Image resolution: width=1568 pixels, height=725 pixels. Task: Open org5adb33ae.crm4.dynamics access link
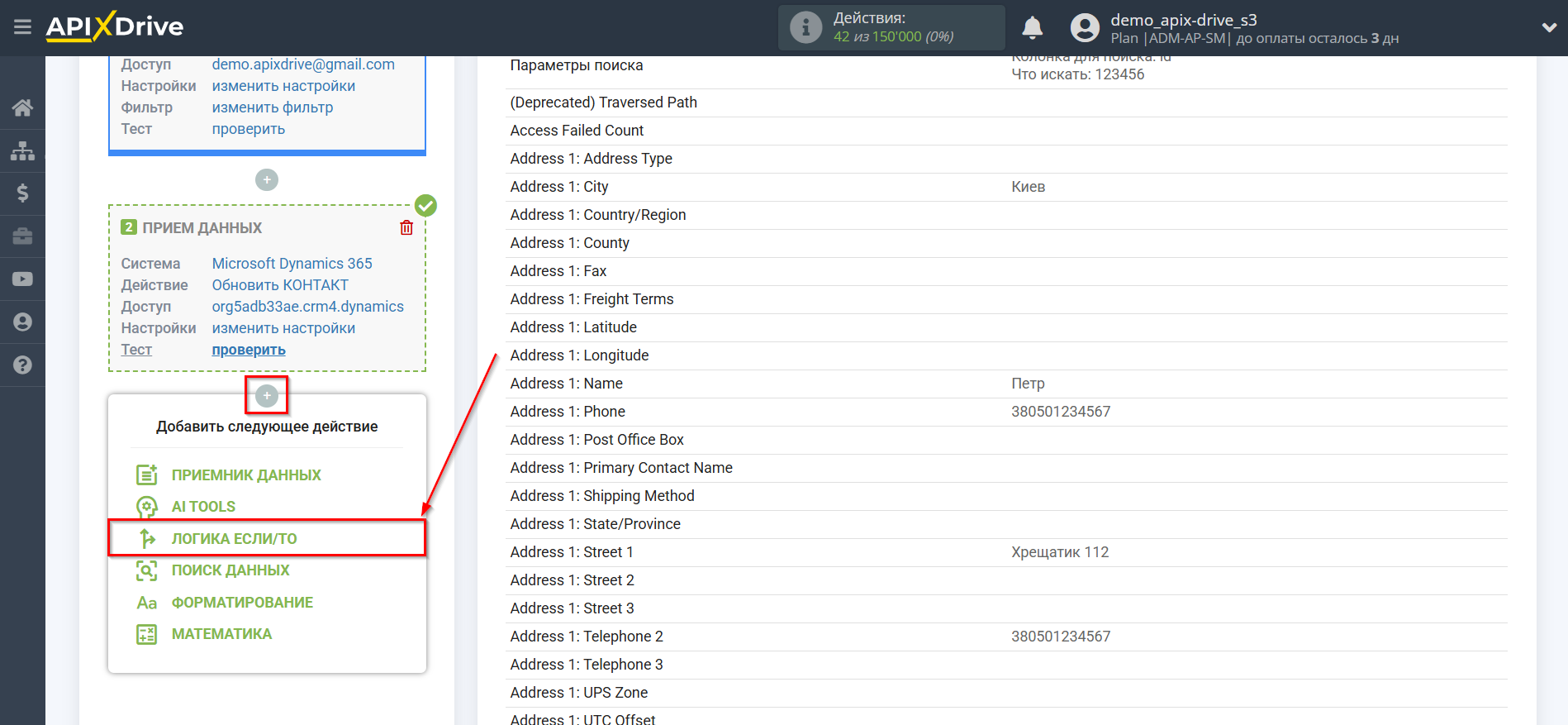point(308,307)
